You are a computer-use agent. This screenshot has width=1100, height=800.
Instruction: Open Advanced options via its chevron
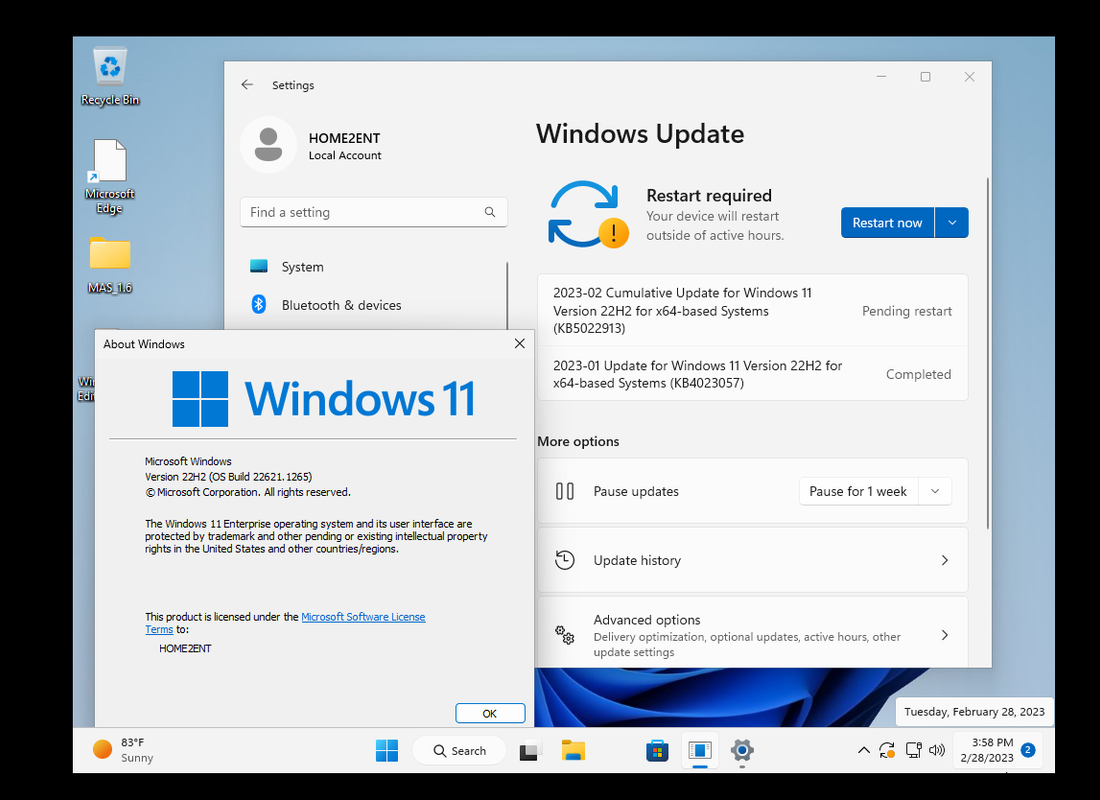944,635
